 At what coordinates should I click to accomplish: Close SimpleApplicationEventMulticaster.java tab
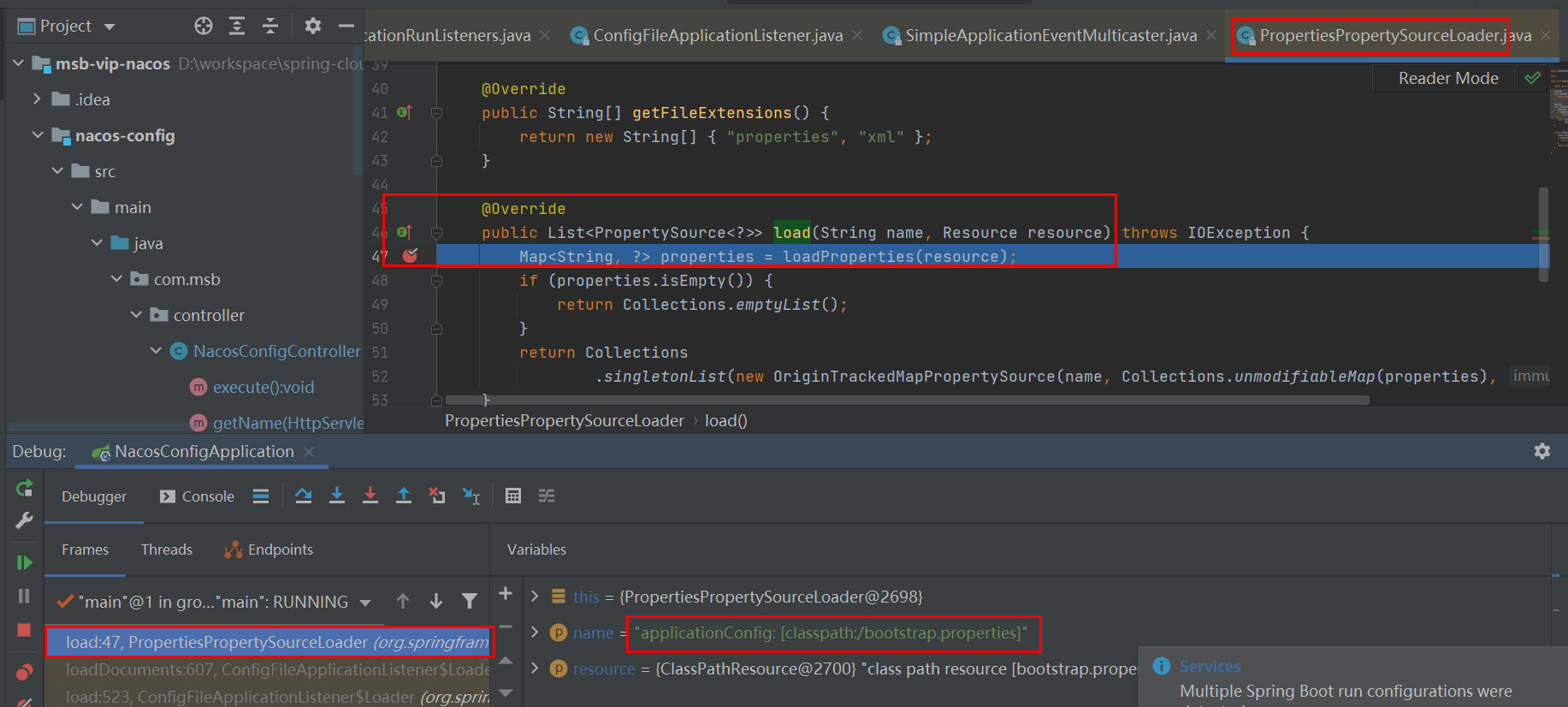click(x=1211, y=35)
